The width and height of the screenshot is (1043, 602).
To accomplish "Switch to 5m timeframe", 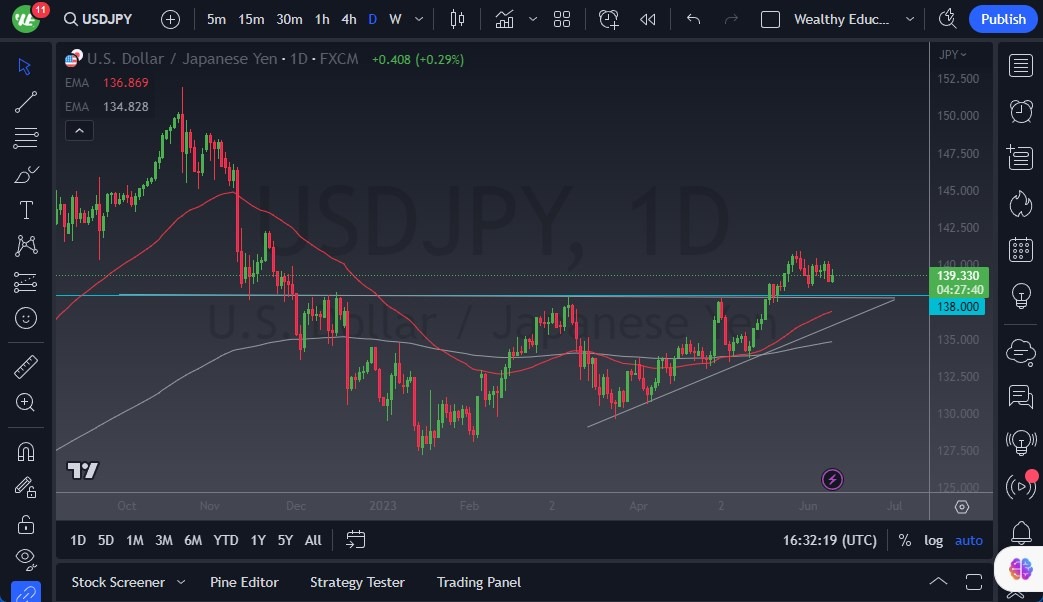I will point(216,19).
